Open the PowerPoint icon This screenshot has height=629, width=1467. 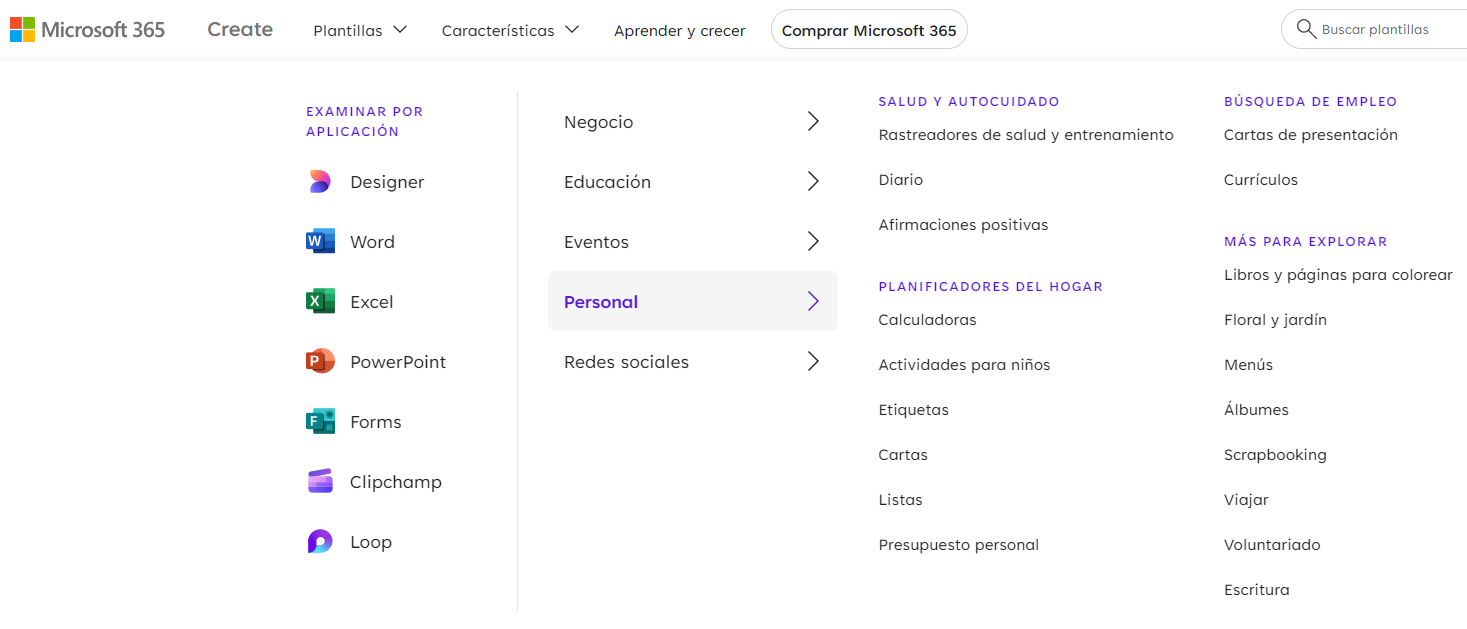coord(320,362)
